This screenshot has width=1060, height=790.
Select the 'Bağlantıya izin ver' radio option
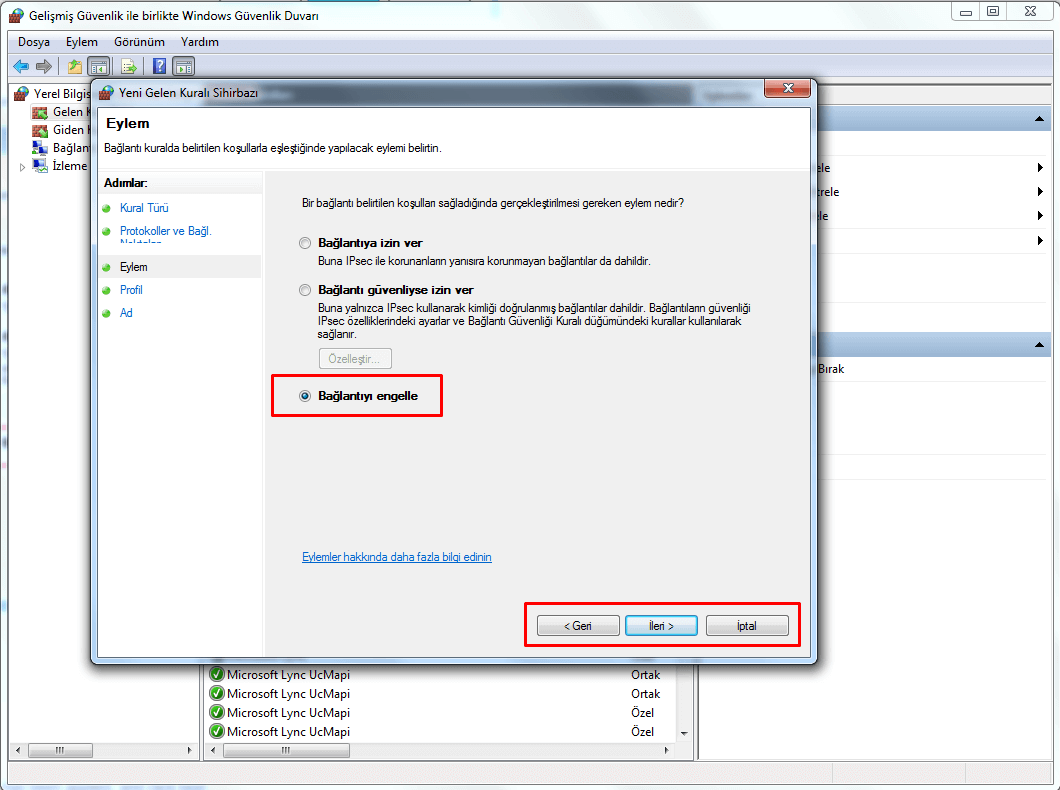[x=305, y=243]
